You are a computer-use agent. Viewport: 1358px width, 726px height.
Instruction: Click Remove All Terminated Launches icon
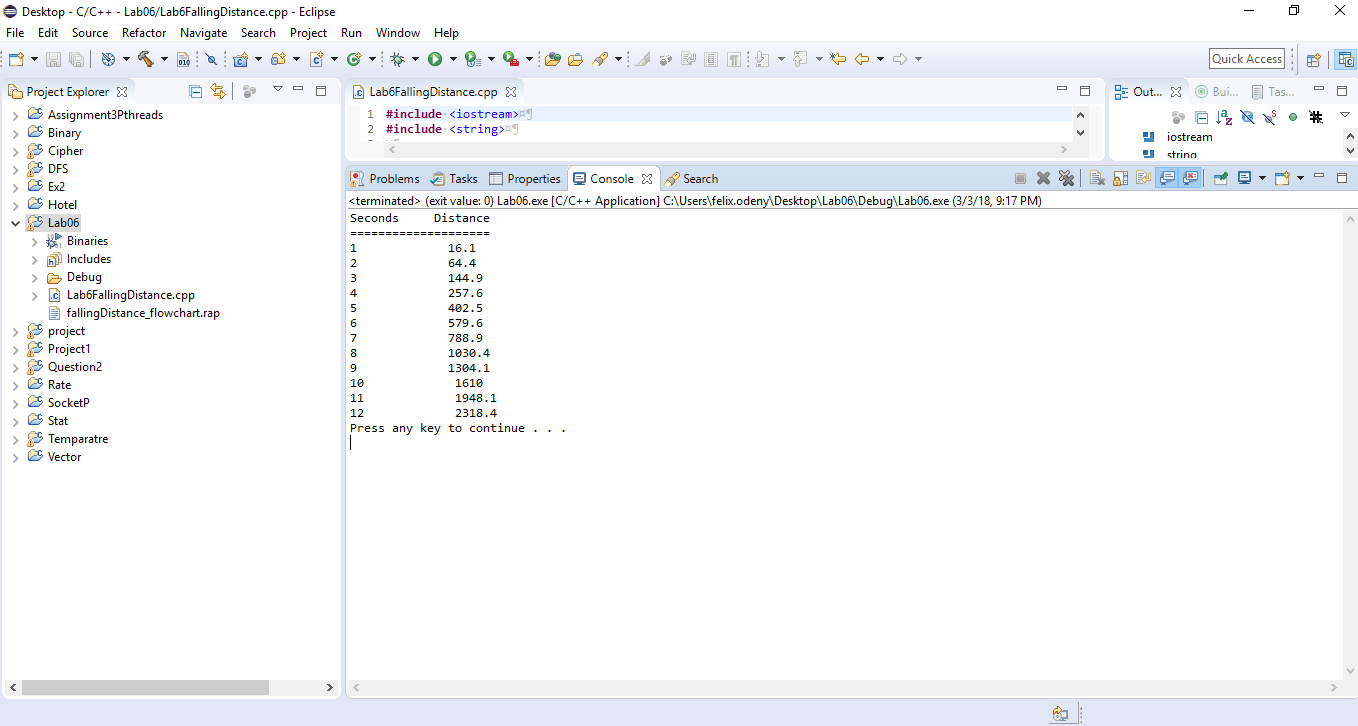pos(1066,178)
